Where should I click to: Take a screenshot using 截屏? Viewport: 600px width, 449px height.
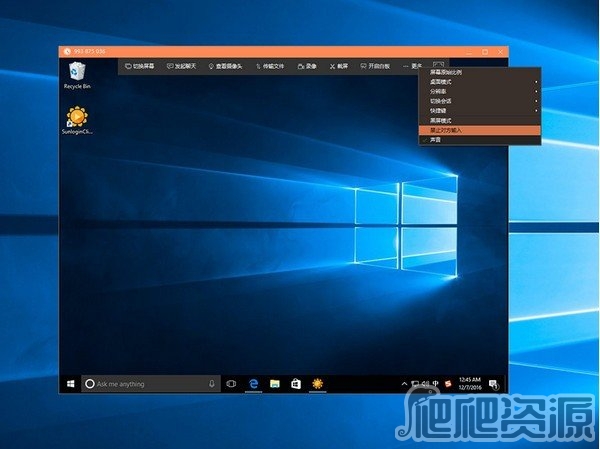[x=339, y=66]
